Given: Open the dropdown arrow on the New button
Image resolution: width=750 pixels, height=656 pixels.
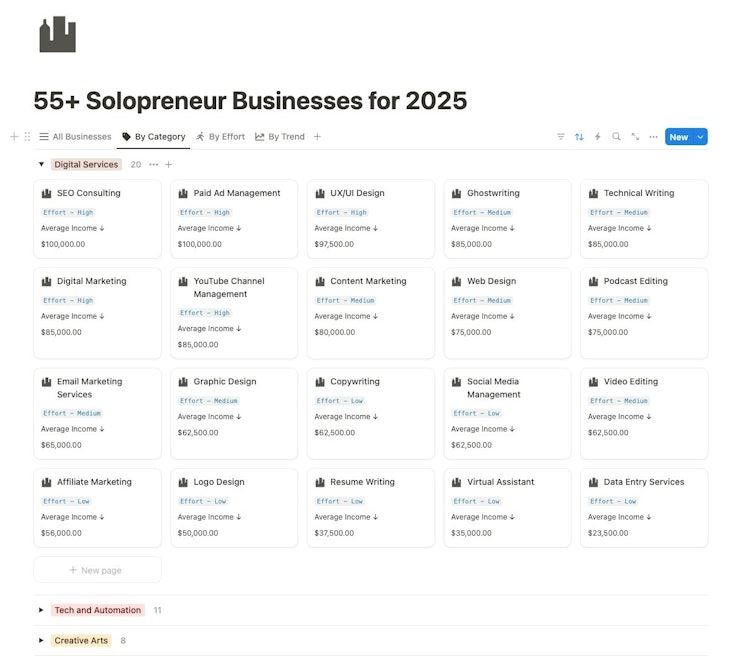Looking at the screenshot, I should (700, 137).
